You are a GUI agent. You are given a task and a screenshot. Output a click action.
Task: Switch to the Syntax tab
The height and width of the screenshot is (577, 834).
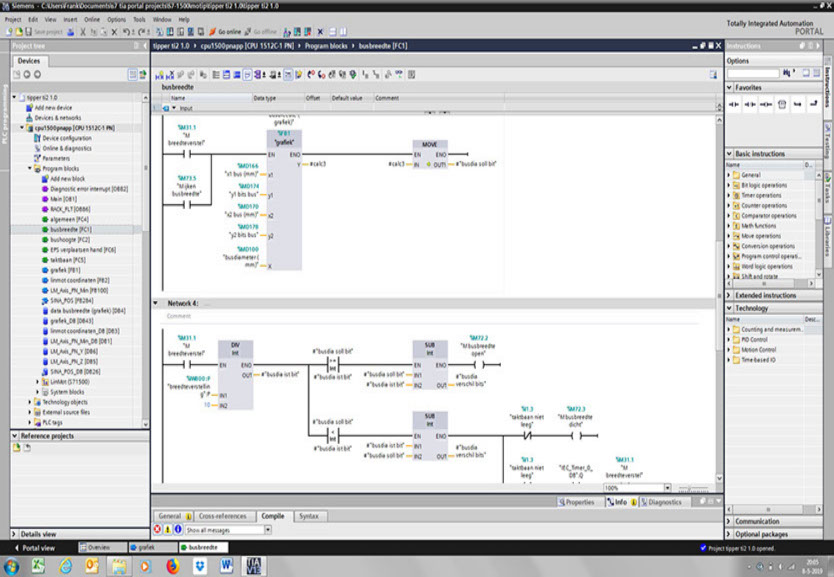pyautogui.click(x=308, y=516)
